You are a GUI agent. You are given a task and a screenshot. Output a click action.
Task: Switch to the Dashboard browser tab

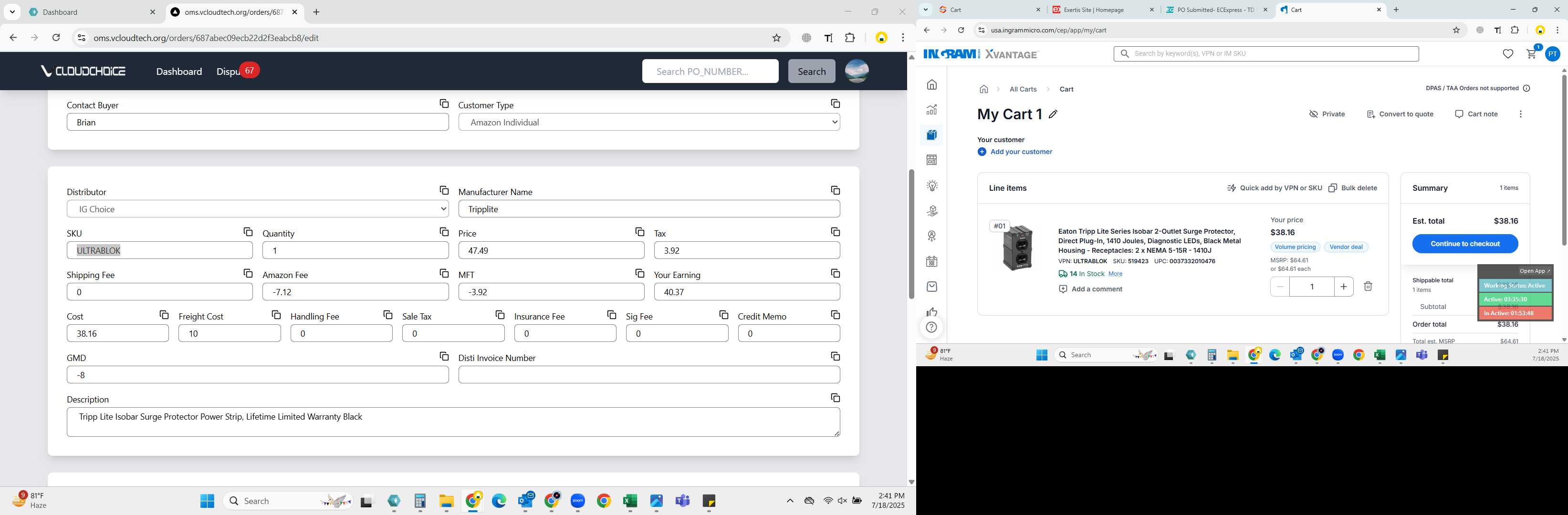[x=91, y=12]
